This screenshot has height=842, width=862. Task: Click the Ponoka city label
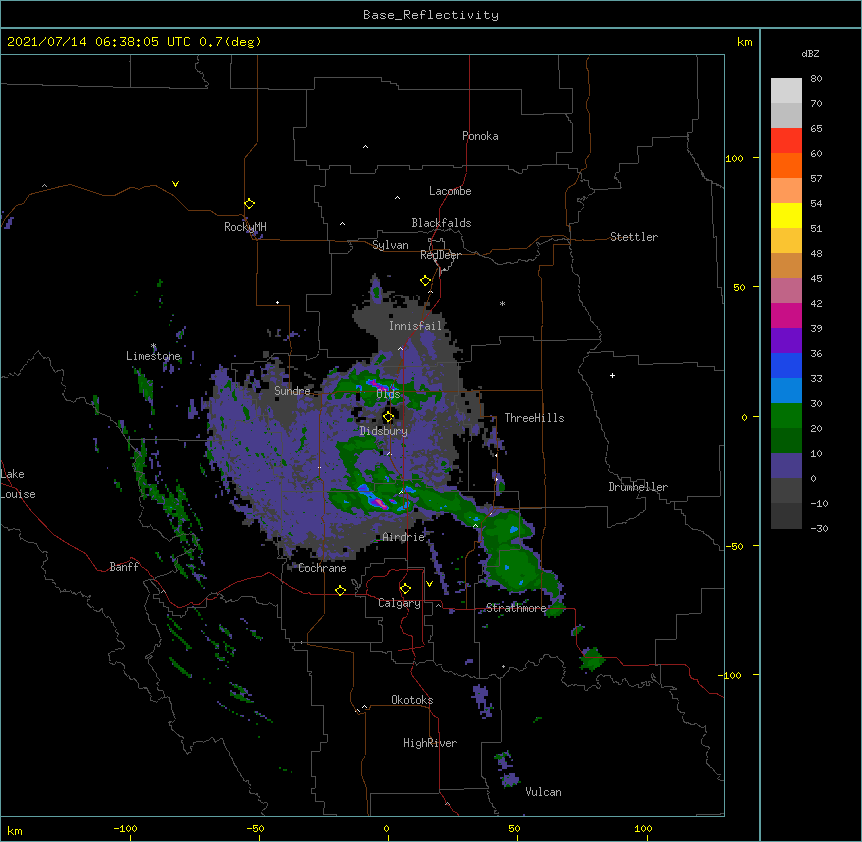tap(480, 136)
